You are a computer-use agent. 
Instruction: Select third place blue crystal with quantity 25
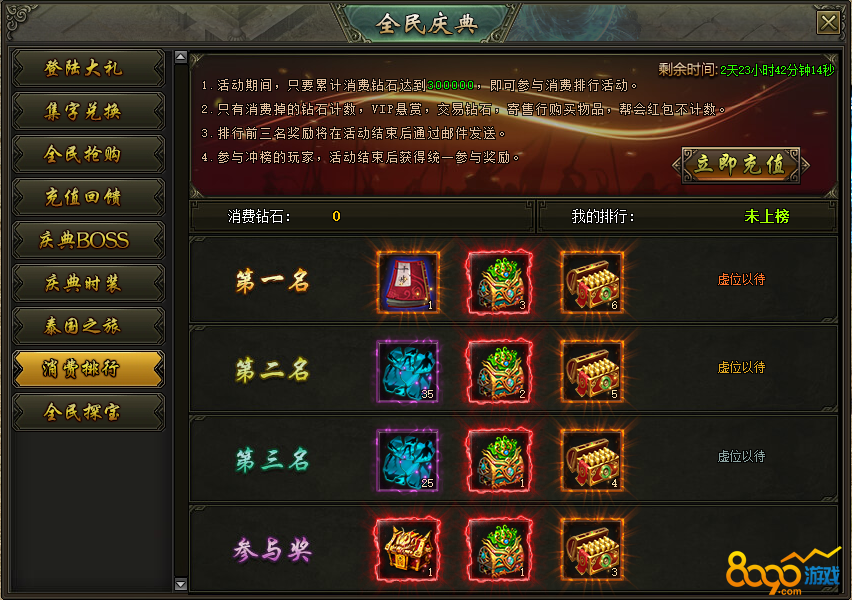(x=408, y=460)
